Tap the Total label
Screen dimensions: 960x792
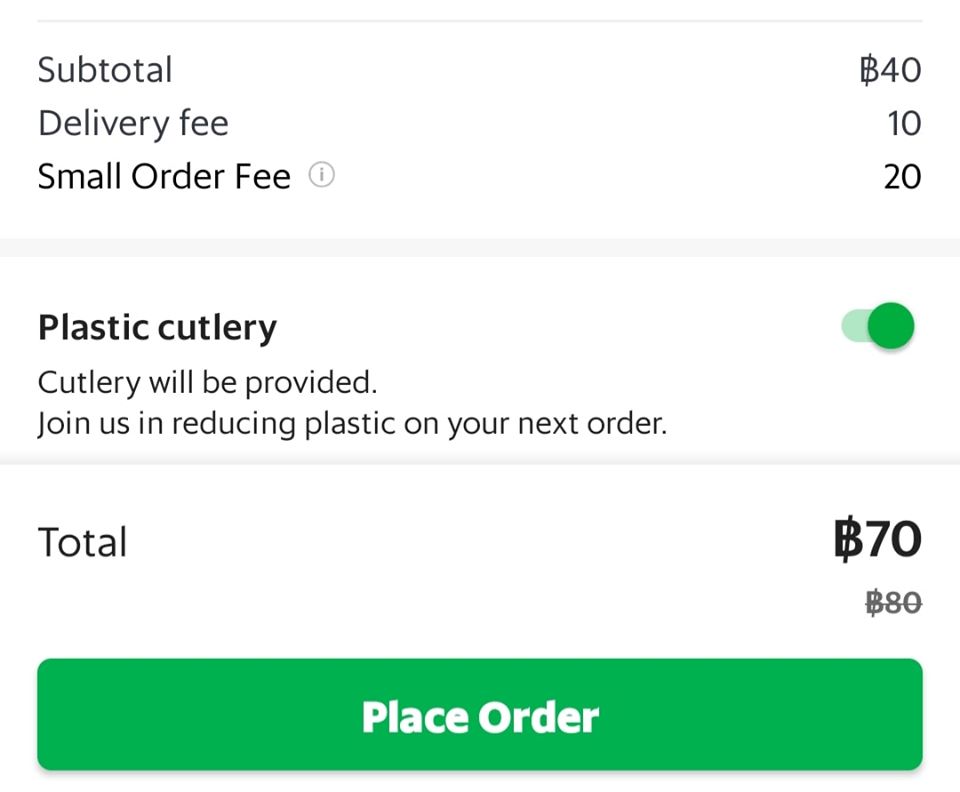tap(82, 542)
